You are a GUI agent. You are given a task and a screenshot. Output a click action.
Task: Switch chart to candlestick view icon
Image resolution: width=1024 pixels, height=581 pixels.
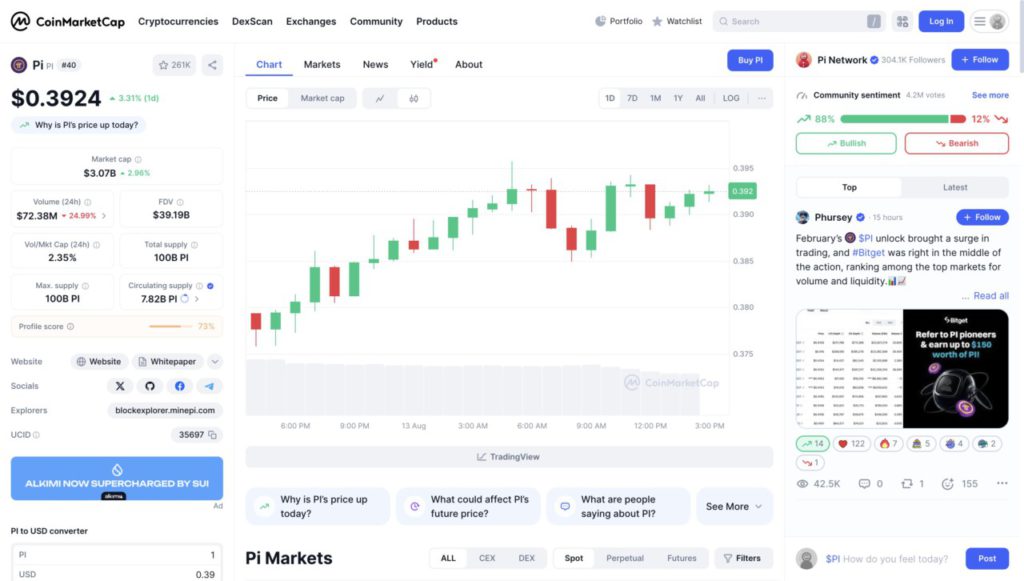pyautogui.click(x=413, y=98)
